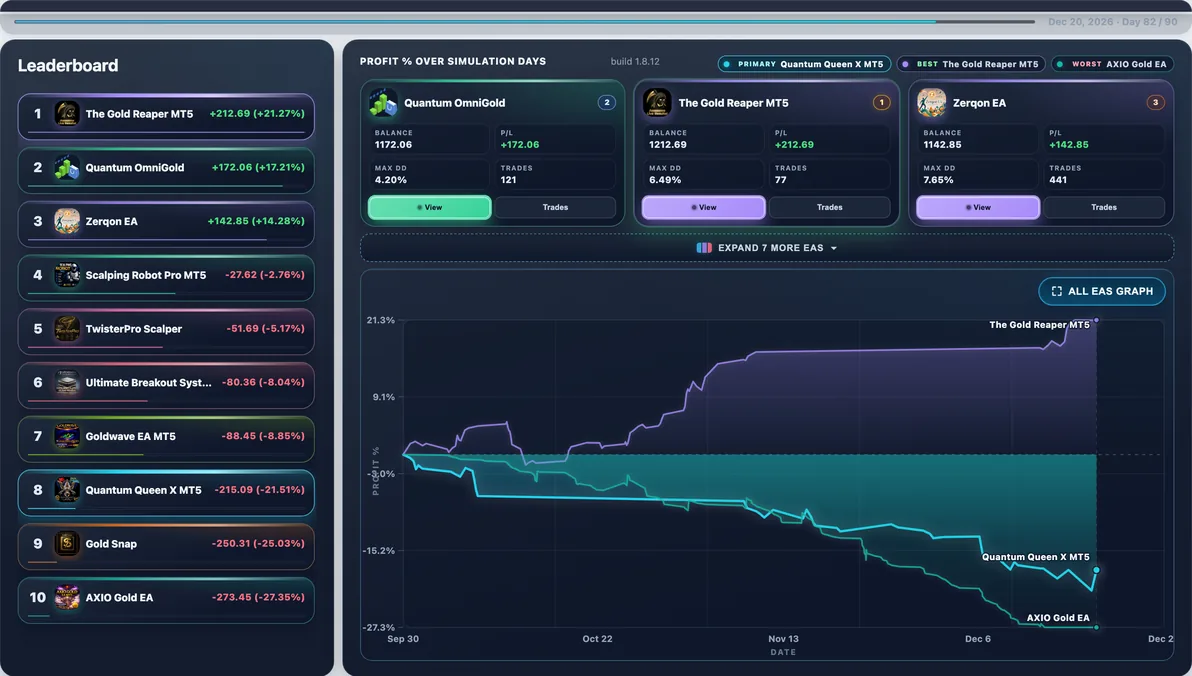Viewport: 1192px width, 676px height.
Task: Click AXIO Gold EA line endpoint marker
Action: coord(1096,627)
